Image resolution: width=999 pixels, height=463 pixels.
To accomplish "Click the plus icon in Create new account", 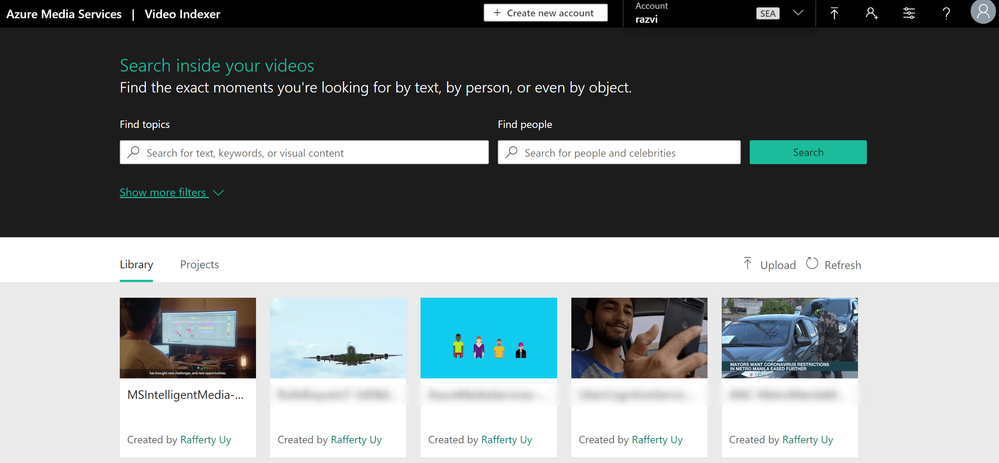I will 498,13.
